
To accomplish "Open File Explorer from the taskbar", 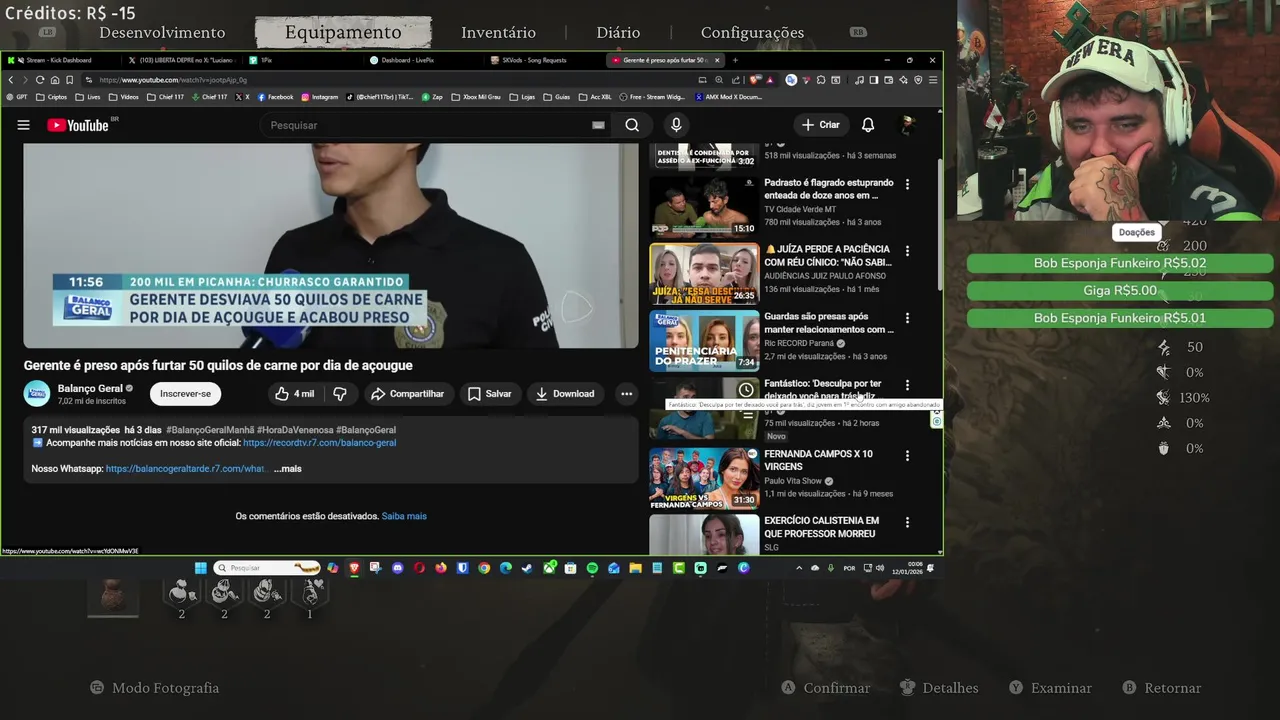I will pos(635,568).
